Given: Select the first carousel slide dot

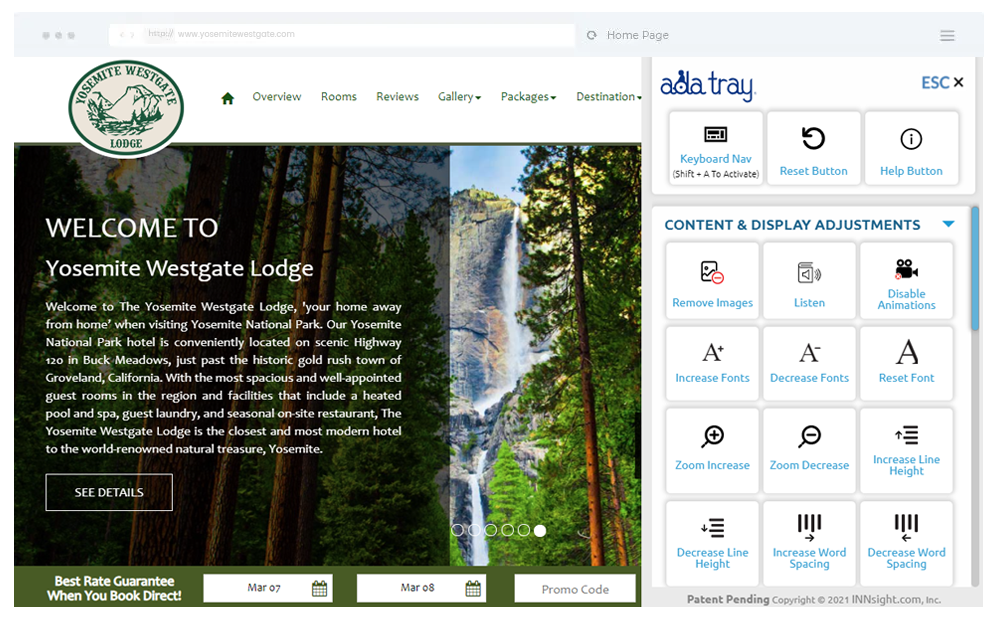Looking at the screenshot, I should tap(458, 530).
